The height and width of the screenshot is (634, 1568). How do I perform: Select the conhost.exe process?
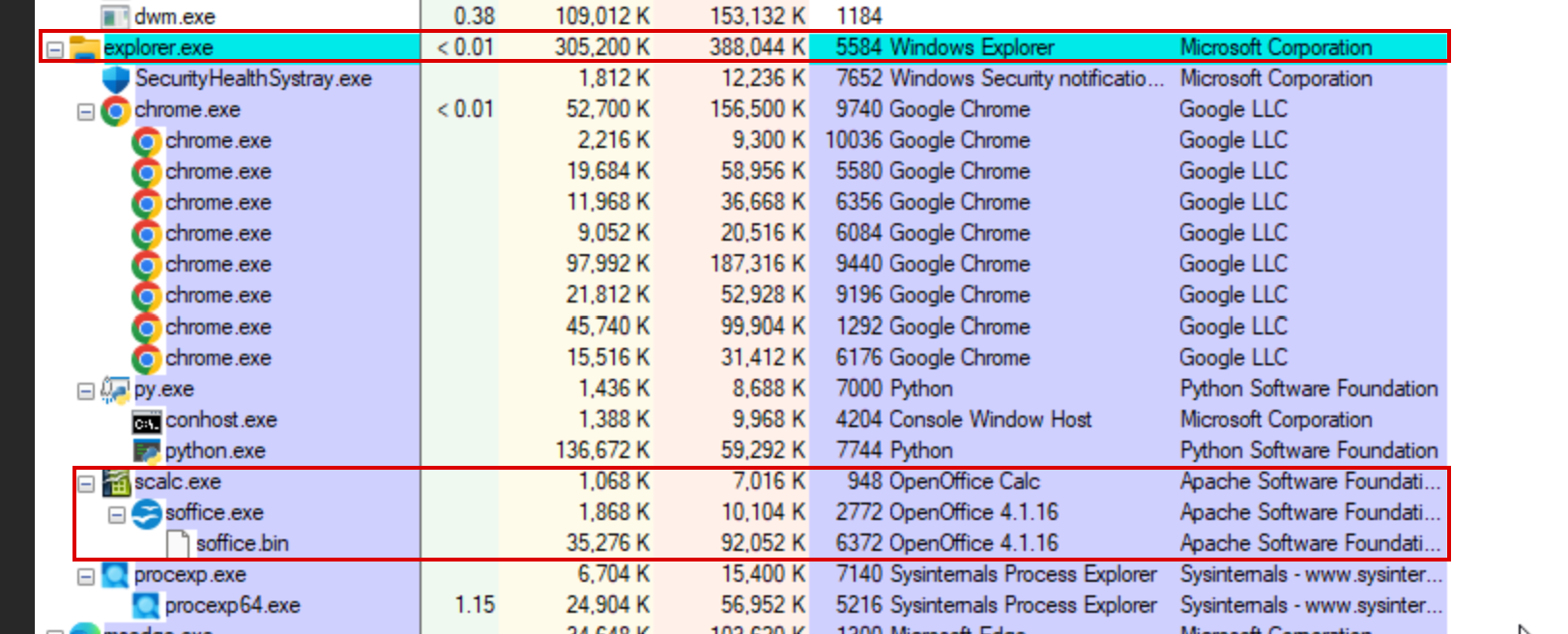(221, 419)
